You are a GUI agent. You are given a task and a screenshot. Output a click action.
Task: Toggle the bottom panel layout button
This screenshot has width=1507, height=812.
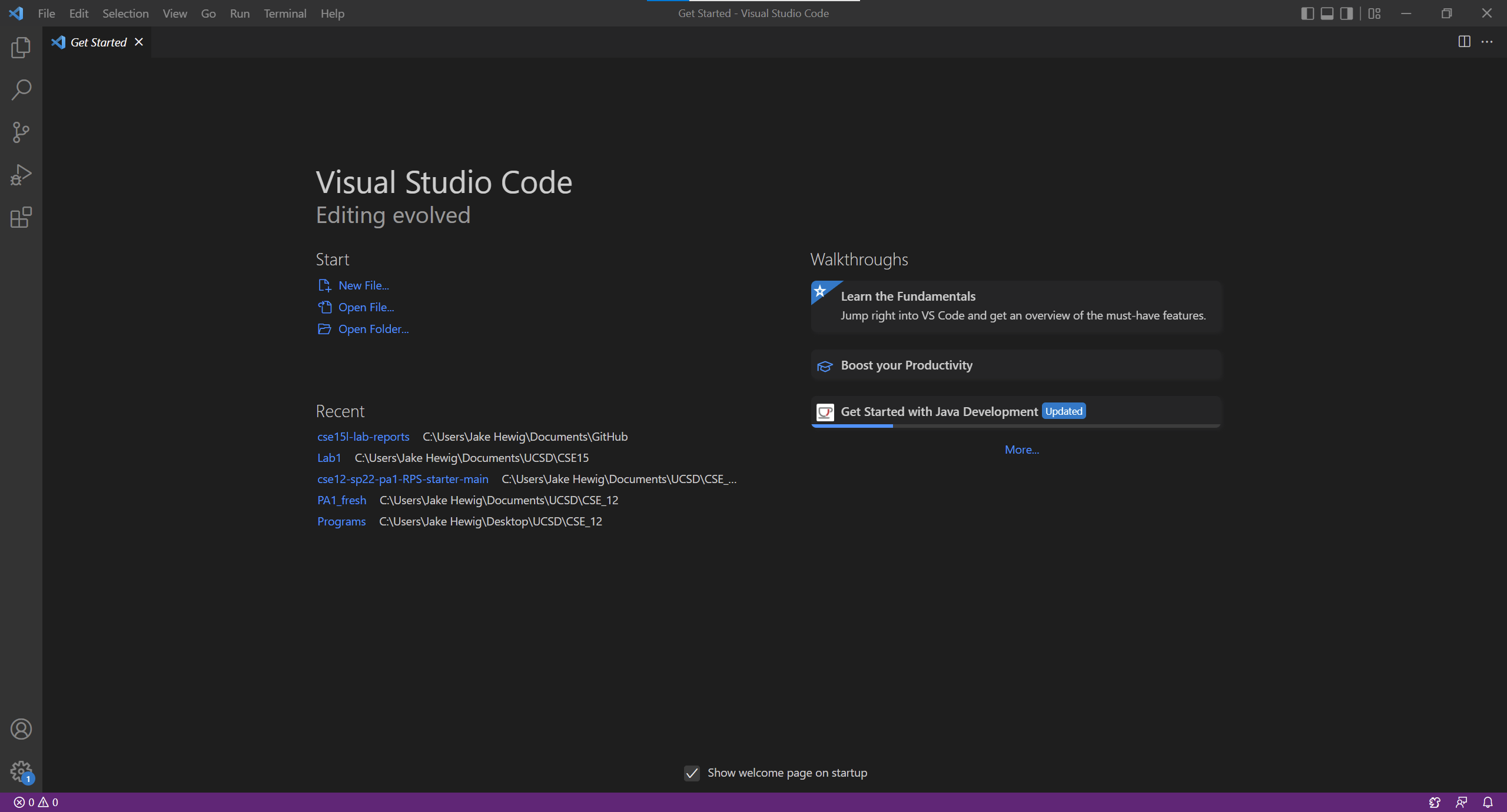pyautogui.click(x=1327, y=14)
